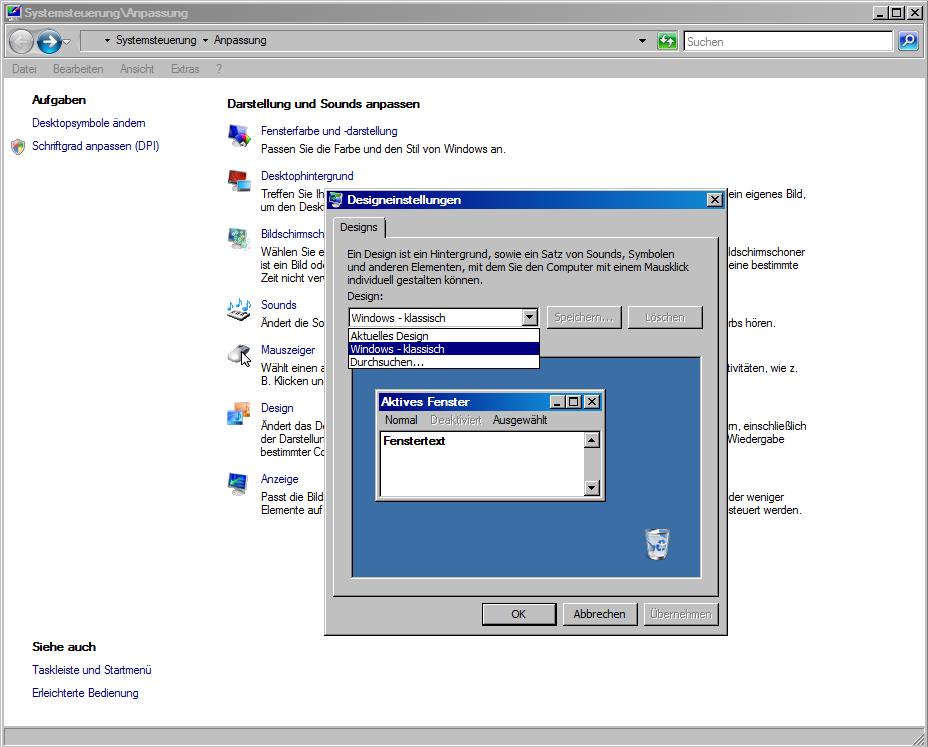Open the address bar history dropdown
The image size is (928, 747).
pos(642,41)
